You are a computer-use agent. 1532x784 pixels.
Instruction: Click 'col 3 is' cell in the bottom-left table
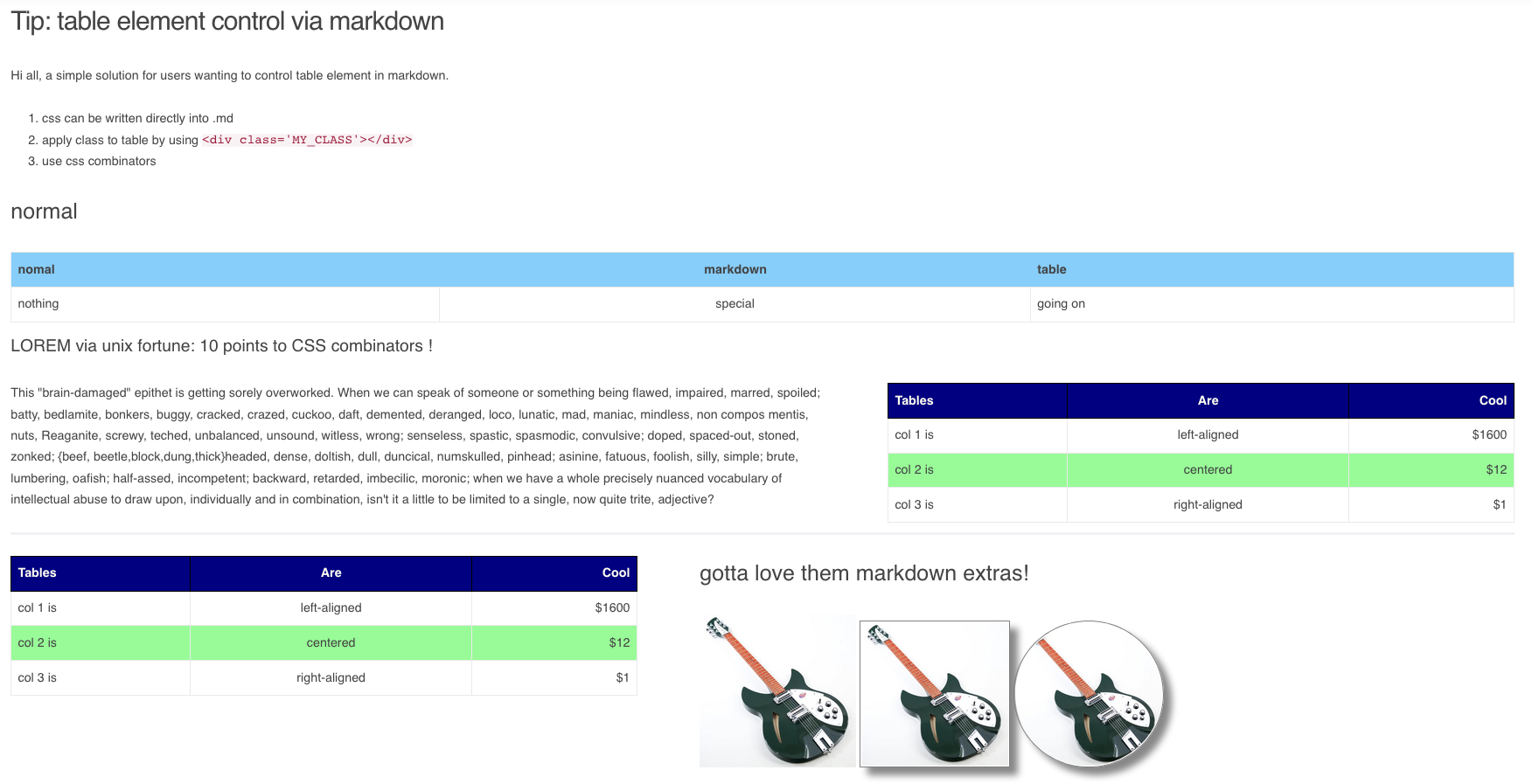click(x=101, y=678)
